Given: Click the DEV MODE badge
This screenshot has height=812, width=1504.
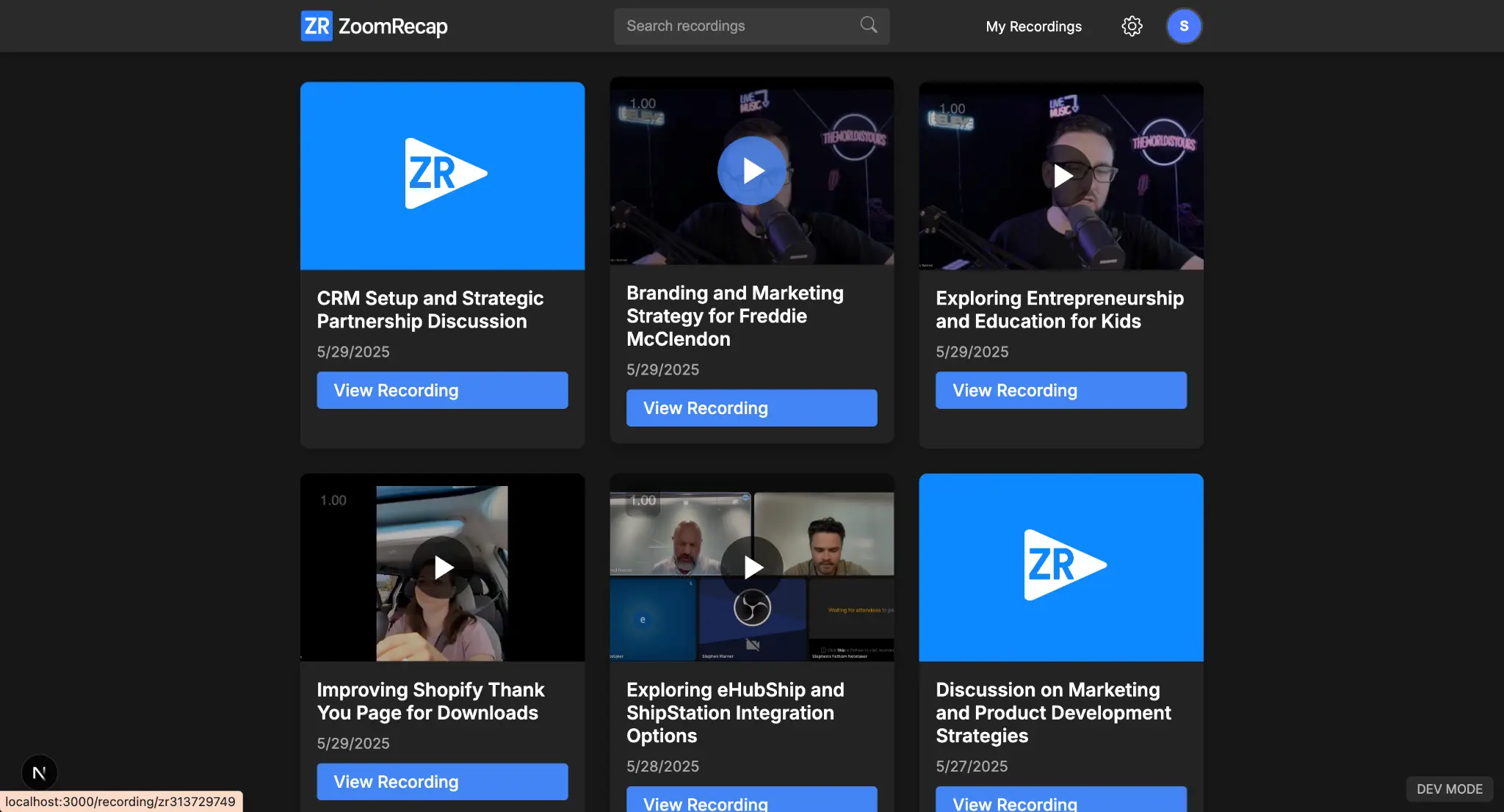Looking at the screenshot, I should (x=1447, y=789).
